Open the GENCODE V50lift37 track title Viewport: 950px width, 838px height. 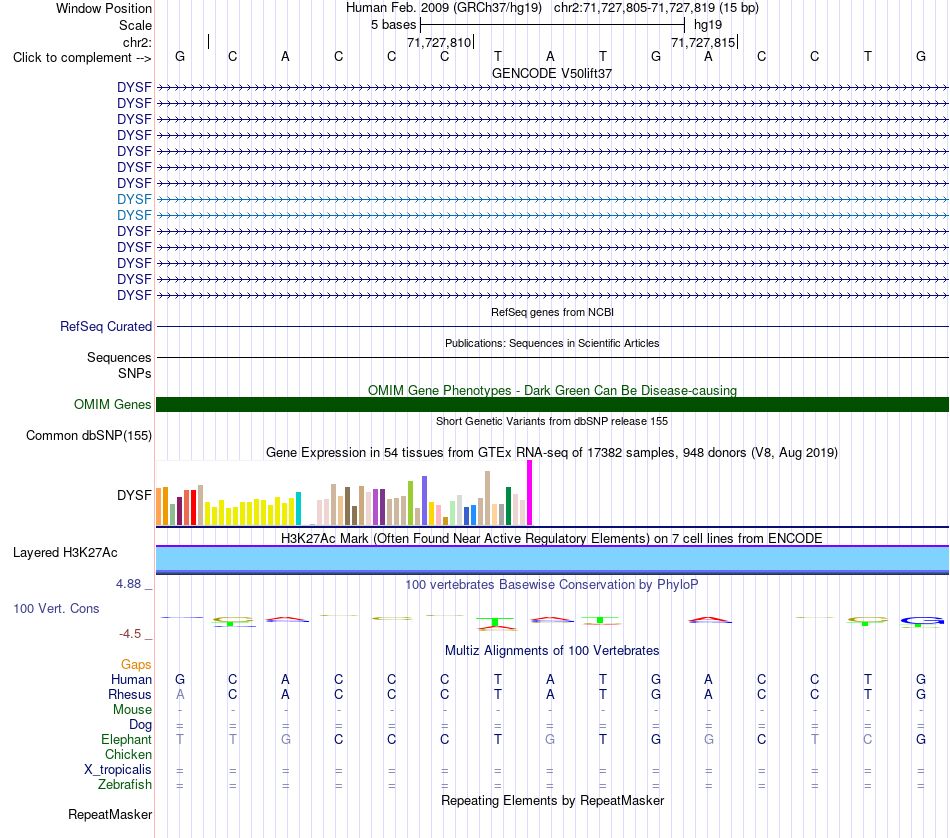click(552, 73)
